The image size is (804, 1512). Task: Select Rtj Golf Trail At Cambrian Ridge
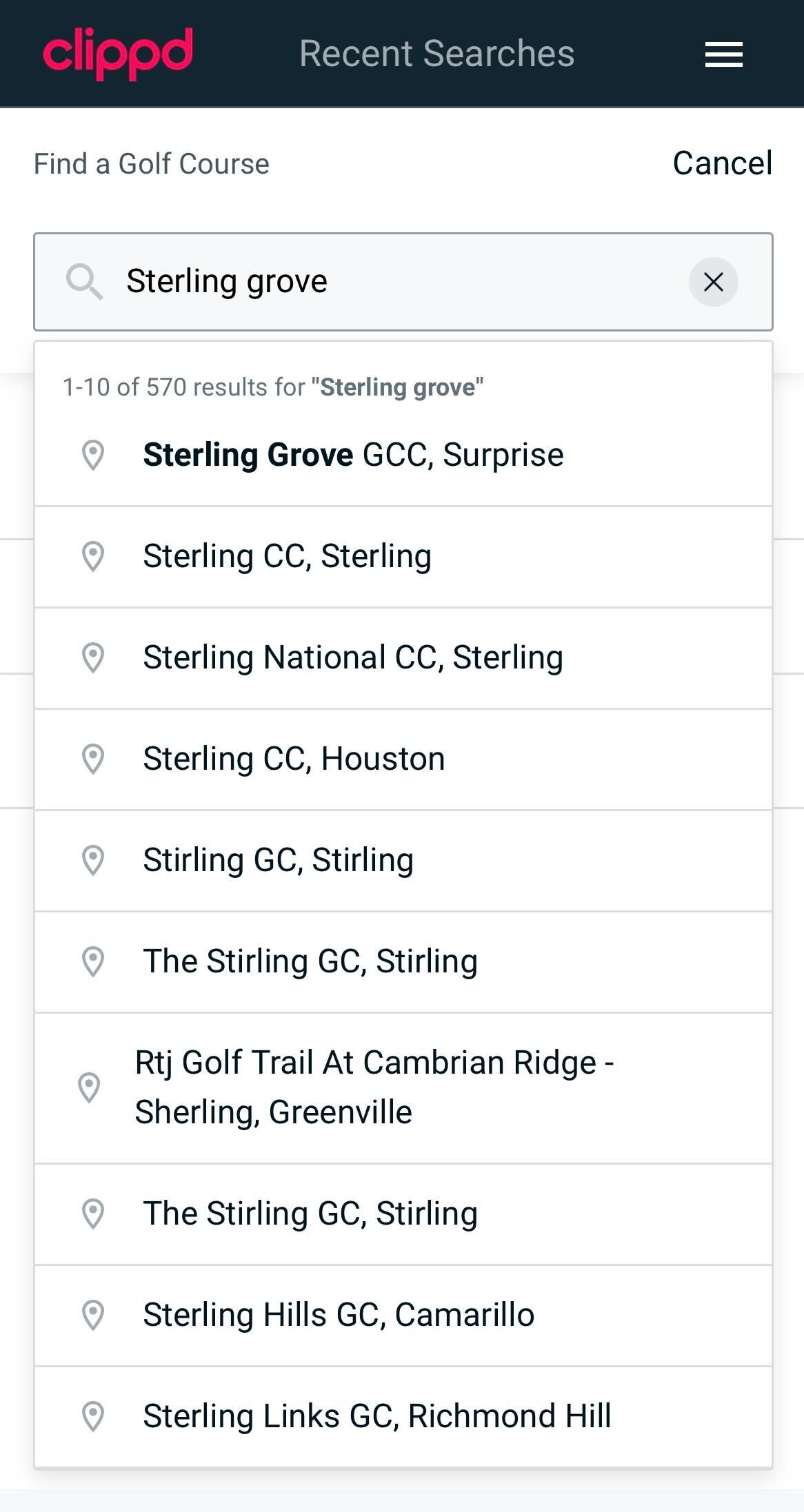(374, 1087)
